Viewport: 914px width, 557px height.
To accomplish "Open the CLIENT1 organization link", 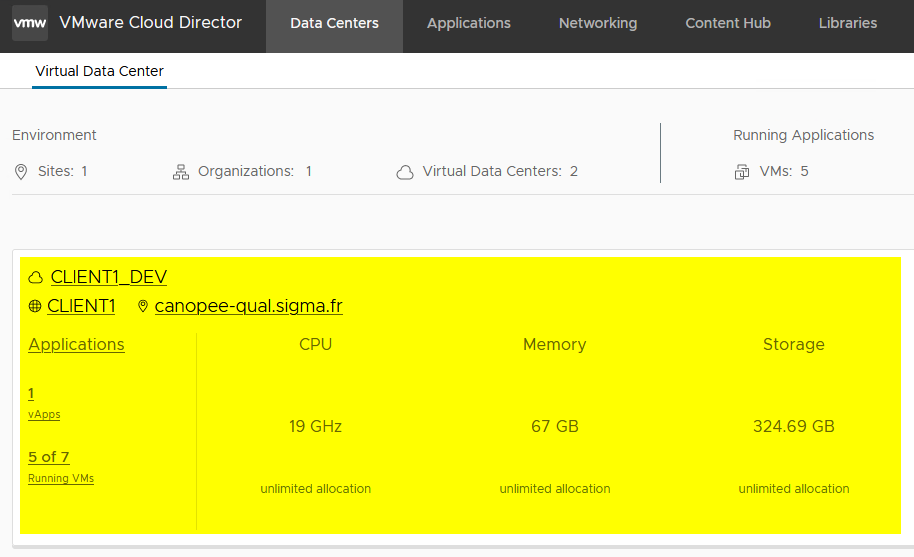I will pos(81,306).
